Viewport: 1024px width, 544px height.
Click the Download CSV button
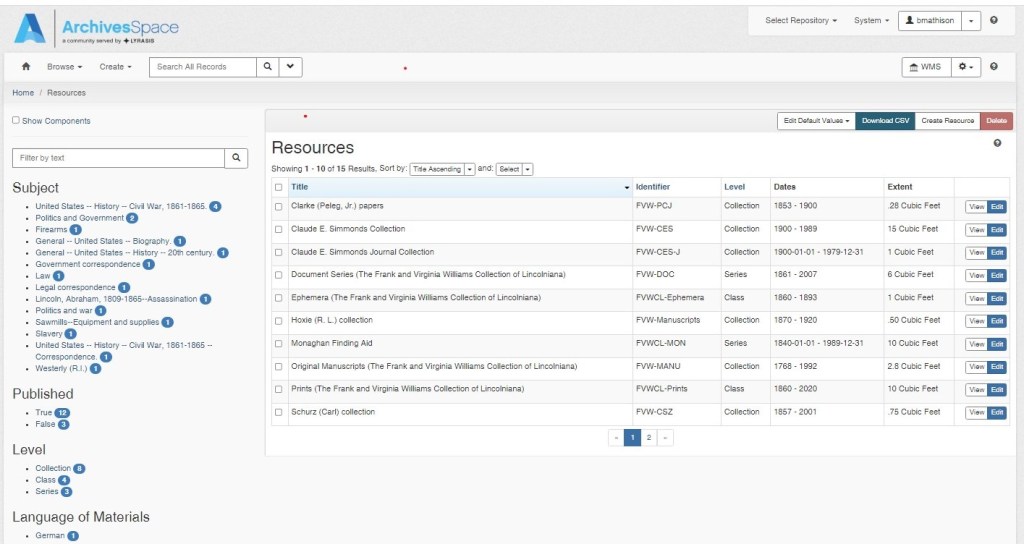click(x=885, y=121)
